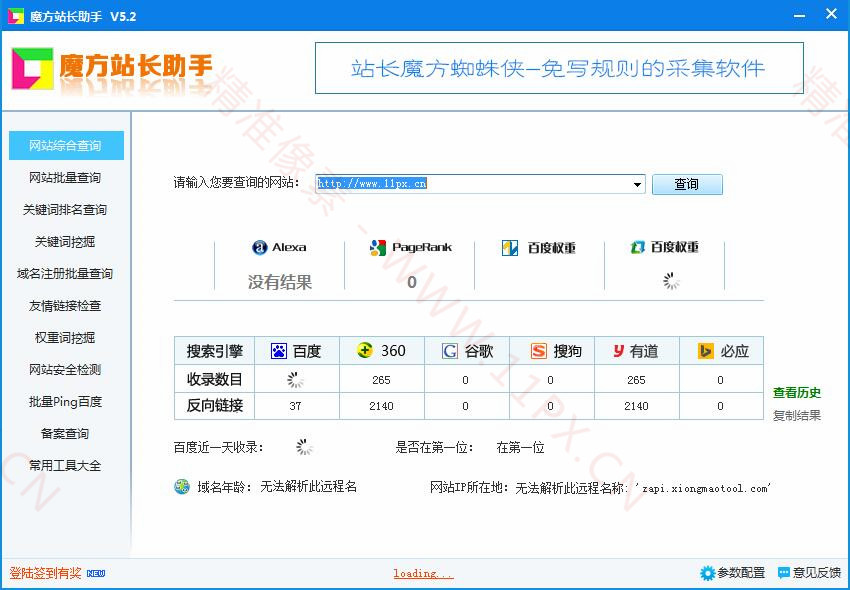Open 关键词挖掘 section
The image size is (850, 590).
[x=65, y=241]
